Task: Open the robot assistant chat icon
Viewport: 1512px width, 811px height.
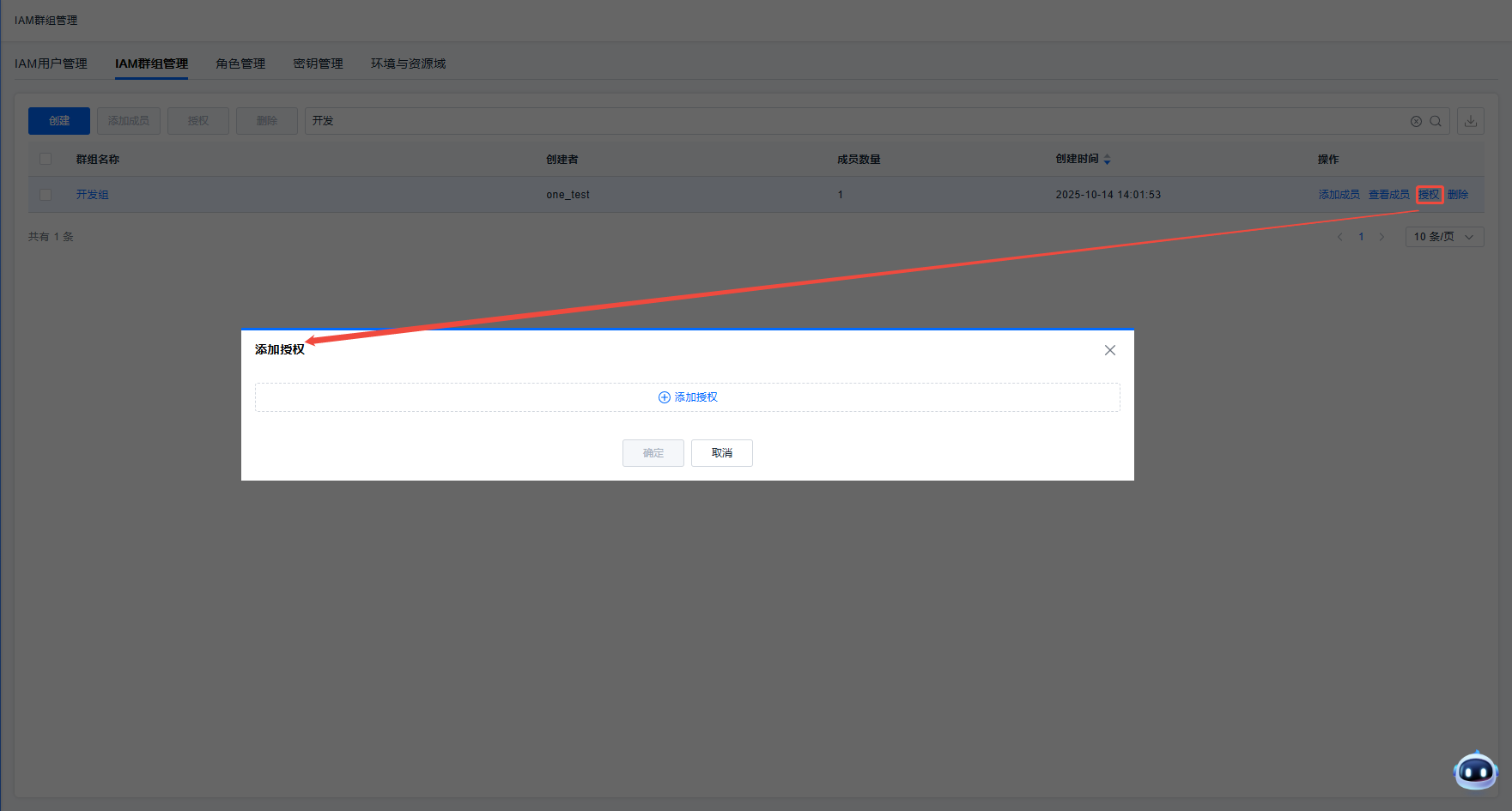Action: pos(1475,771)
